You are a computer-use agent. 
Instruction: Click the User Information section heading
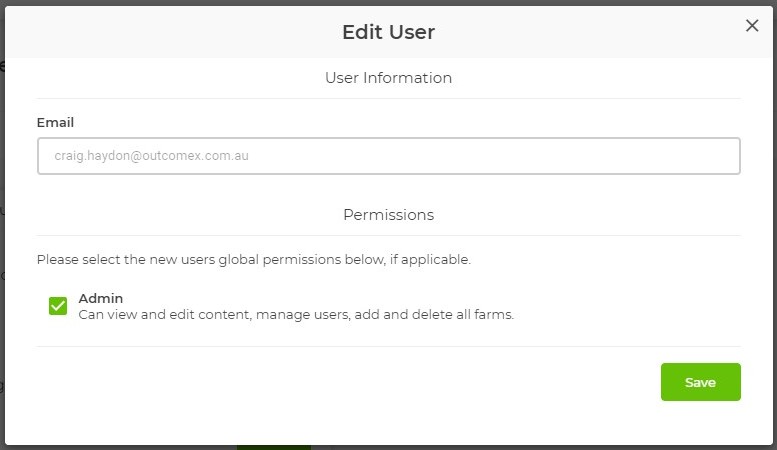[388, 78]
